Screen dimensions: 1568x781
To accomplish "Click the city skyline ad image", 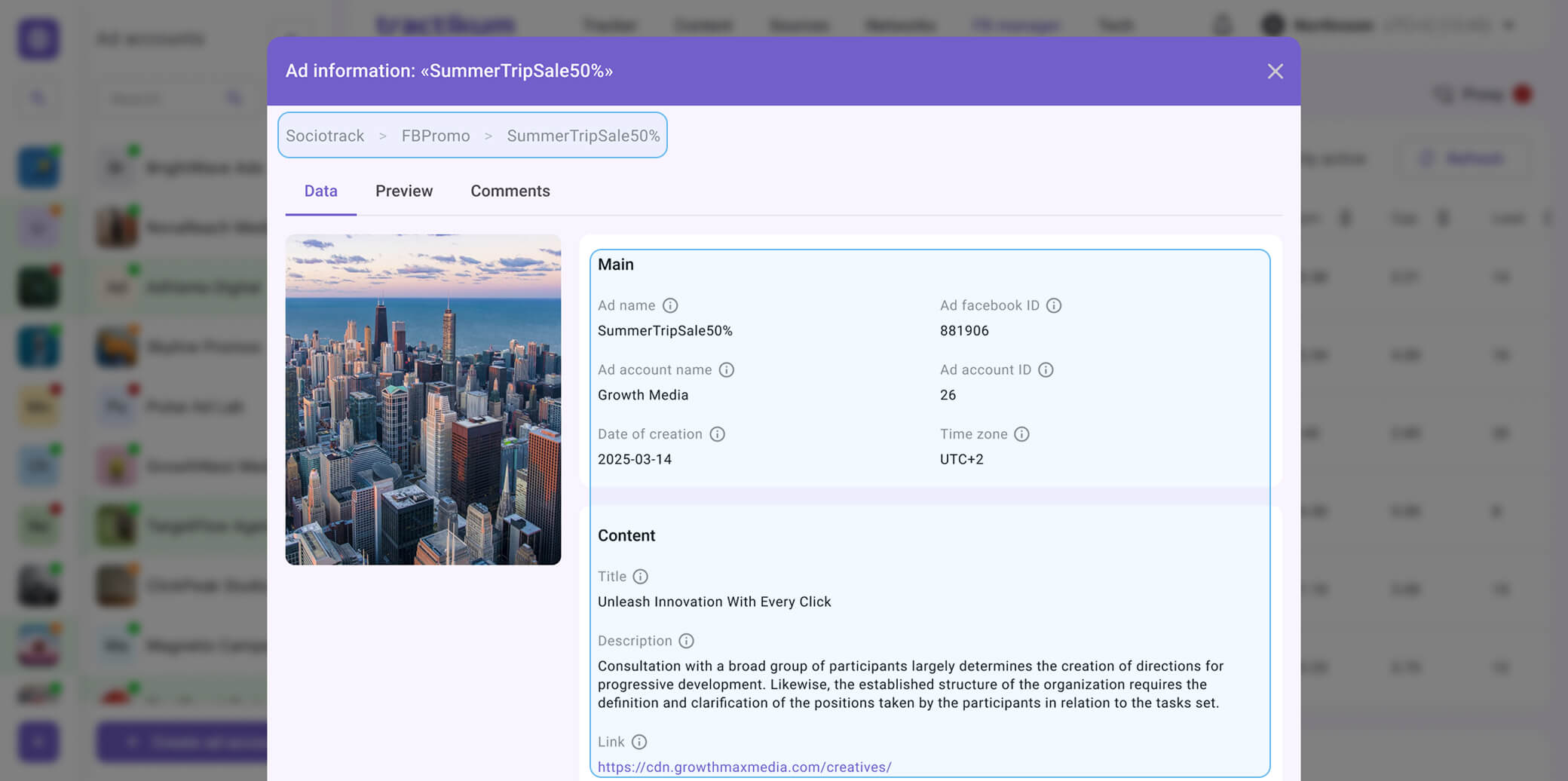I will pyautogui.click(x=423, y=400).
